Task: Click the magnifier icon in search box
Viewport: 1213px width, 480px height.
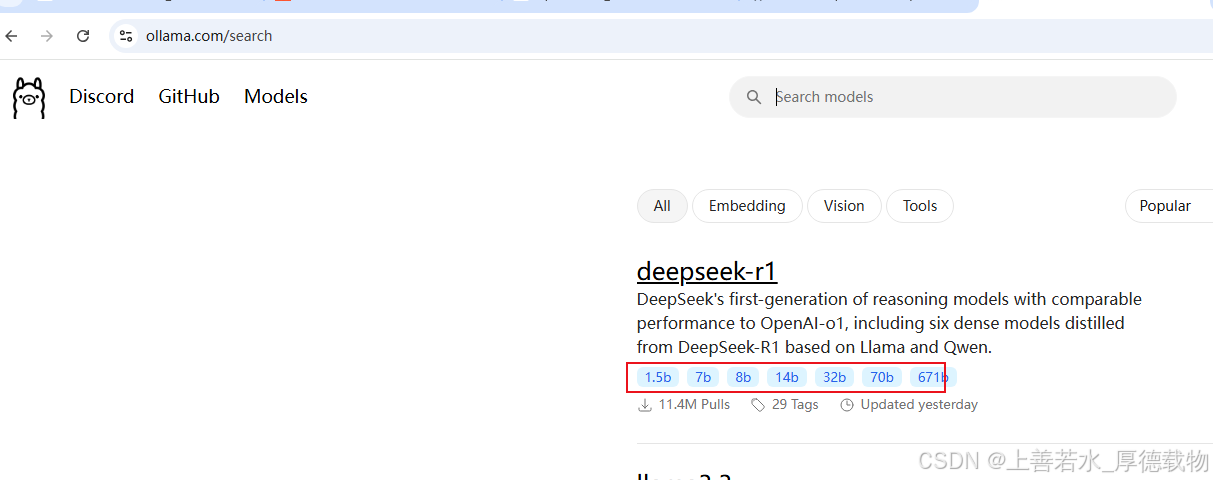Action: coord(754,97)
